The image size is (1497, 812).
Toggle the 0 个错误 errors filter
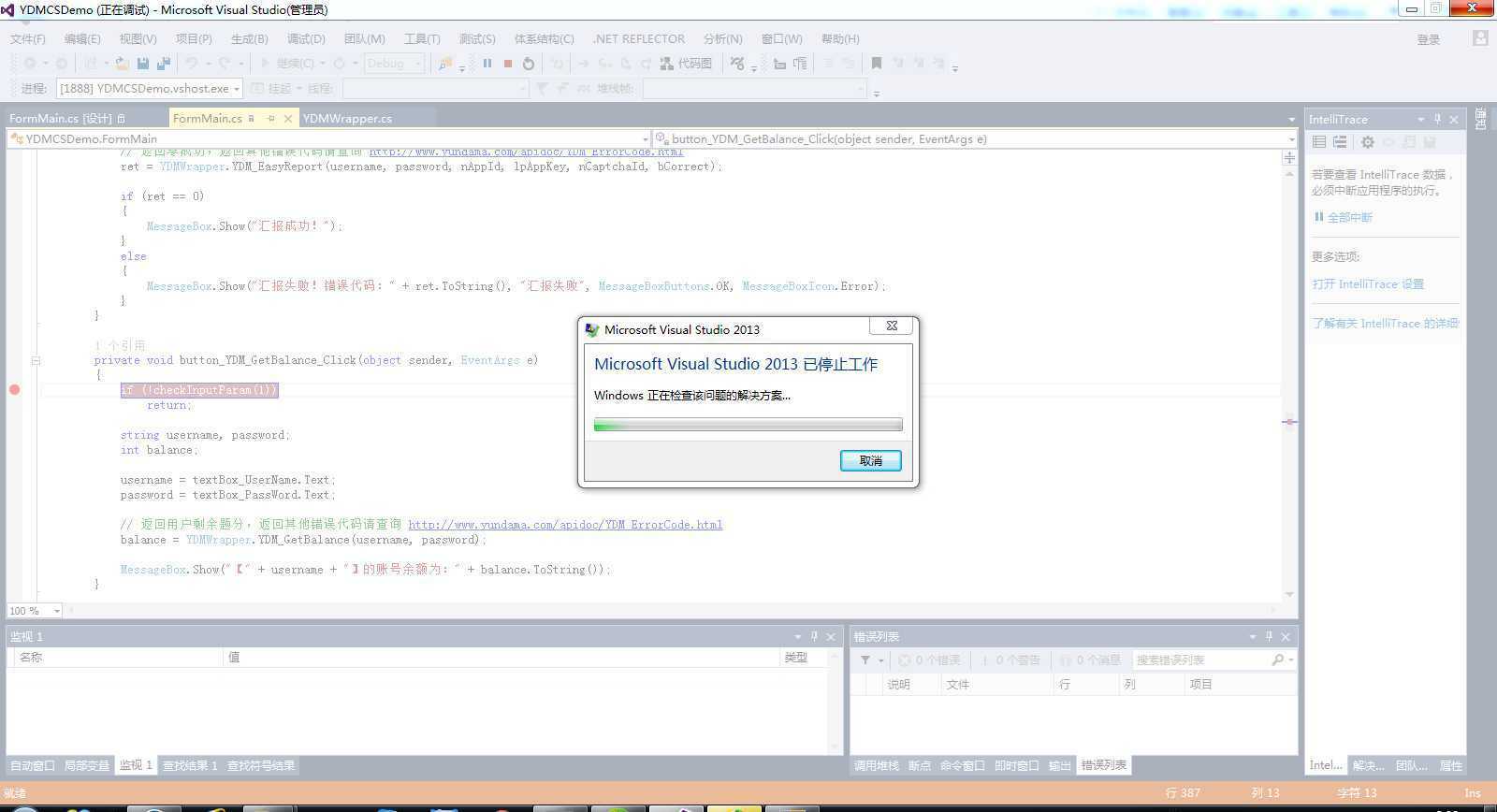929,660
